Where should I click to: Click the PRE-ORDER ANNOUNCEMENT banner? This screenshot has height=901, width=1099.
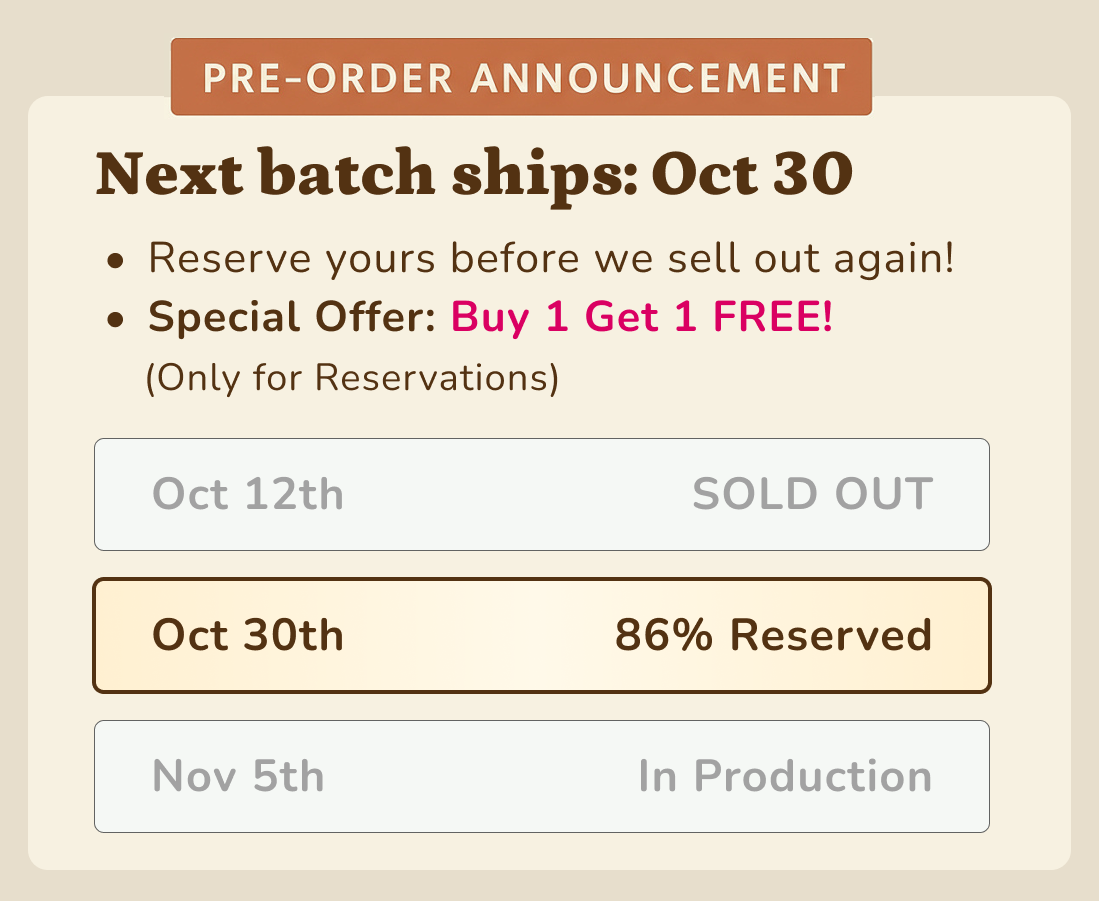coord(521,77)
